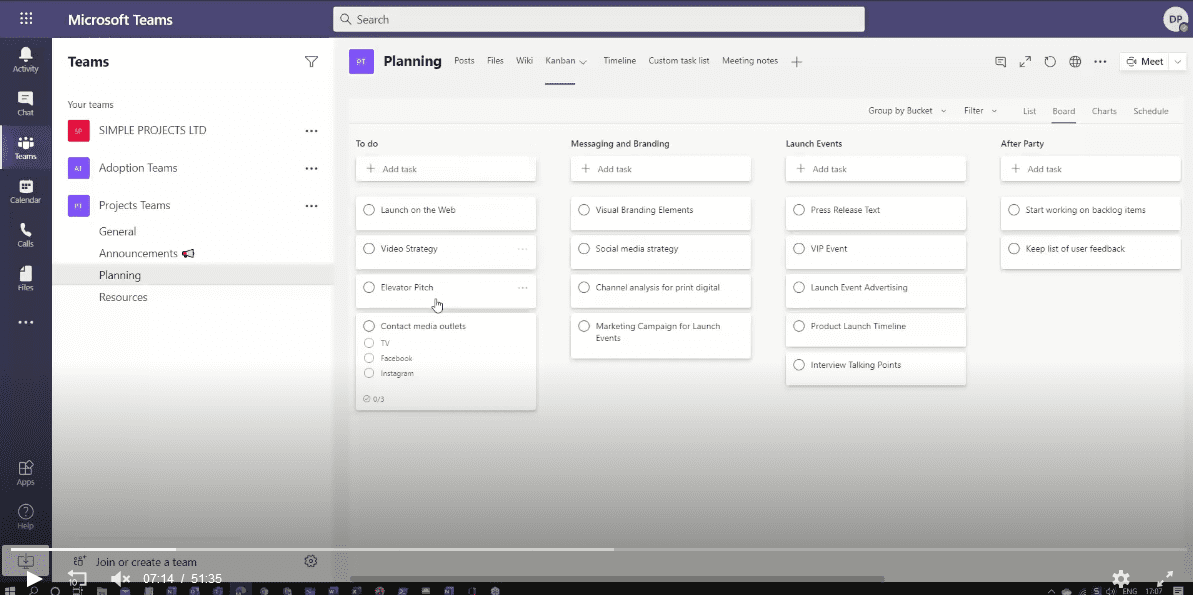Play the video

click(33, 579)
